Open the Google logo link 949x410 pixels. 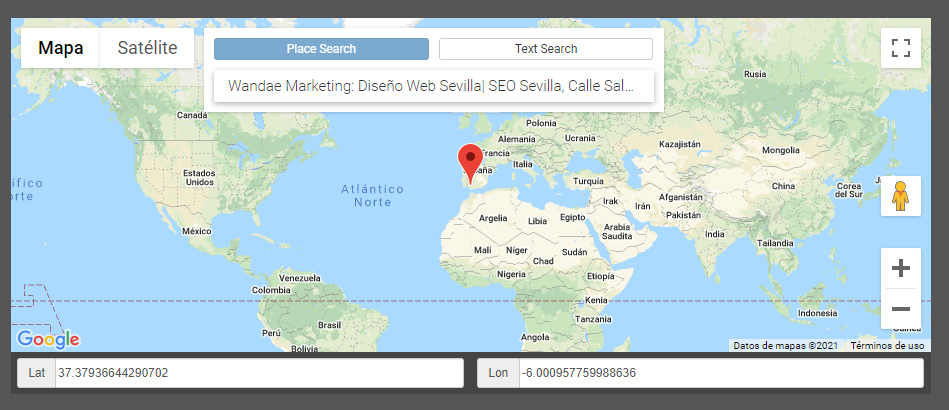[48, 340]
